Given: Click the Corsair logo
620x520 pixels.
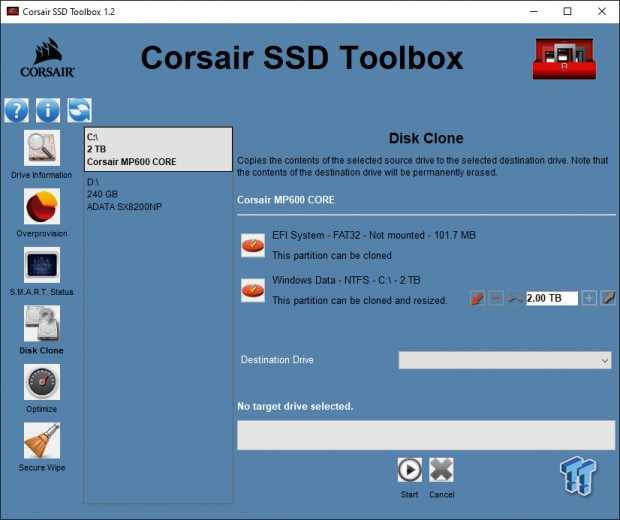Looking at the screenshot, I should click(47, 58).
